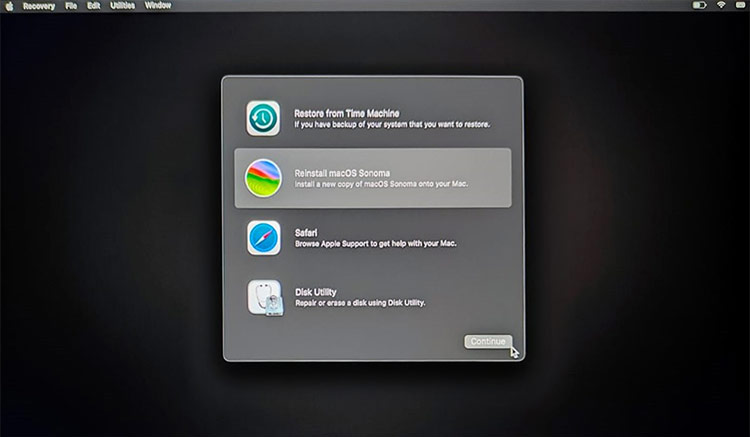Choose the "Reinstall macOS Sonoma" title text
Viewport: 750px width, 437px height.
pos(340,173)
